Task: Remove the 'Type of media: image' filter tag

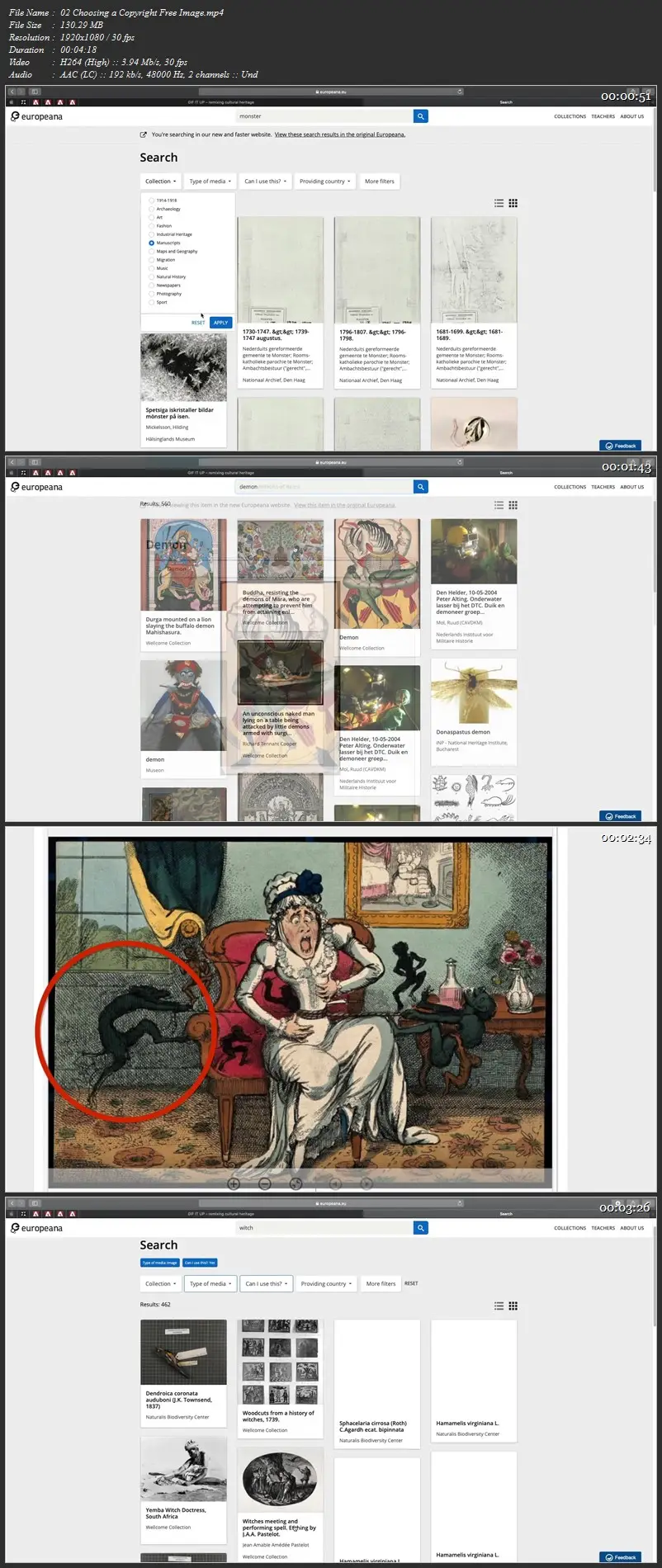Action: [159, 1263]
